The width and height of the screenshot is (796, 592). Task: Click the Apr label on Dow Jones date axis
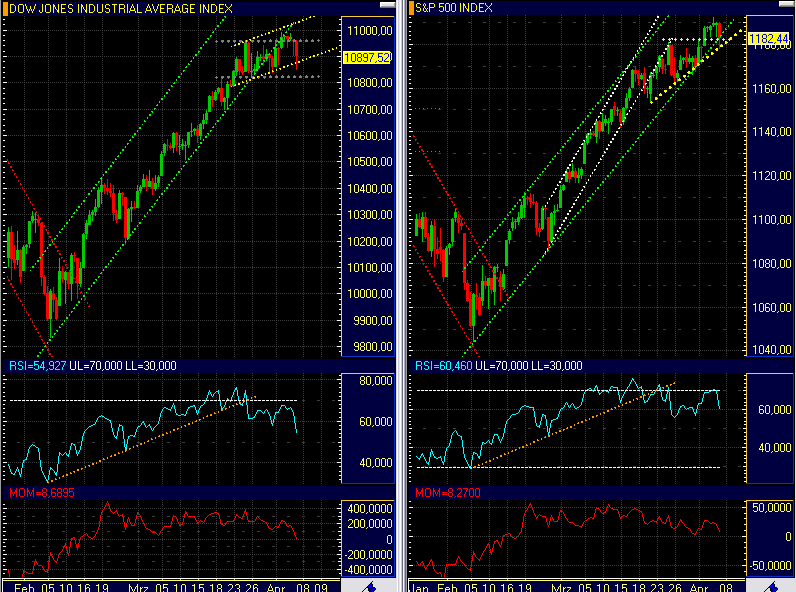pos(276,587)
